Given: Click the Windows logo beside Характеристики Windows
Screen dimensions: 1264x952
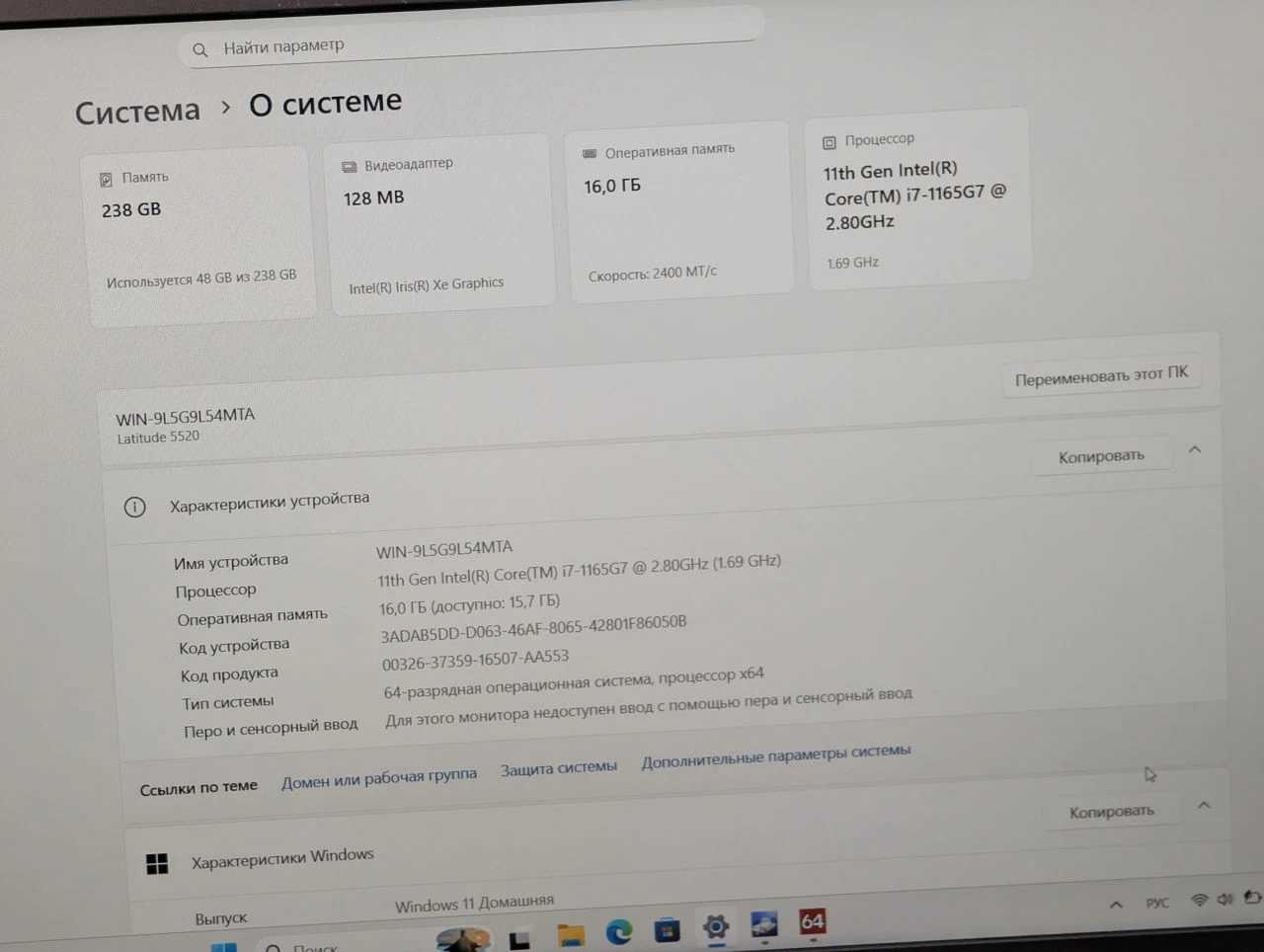Looking at the screenshot, I should tap(157, 864).
